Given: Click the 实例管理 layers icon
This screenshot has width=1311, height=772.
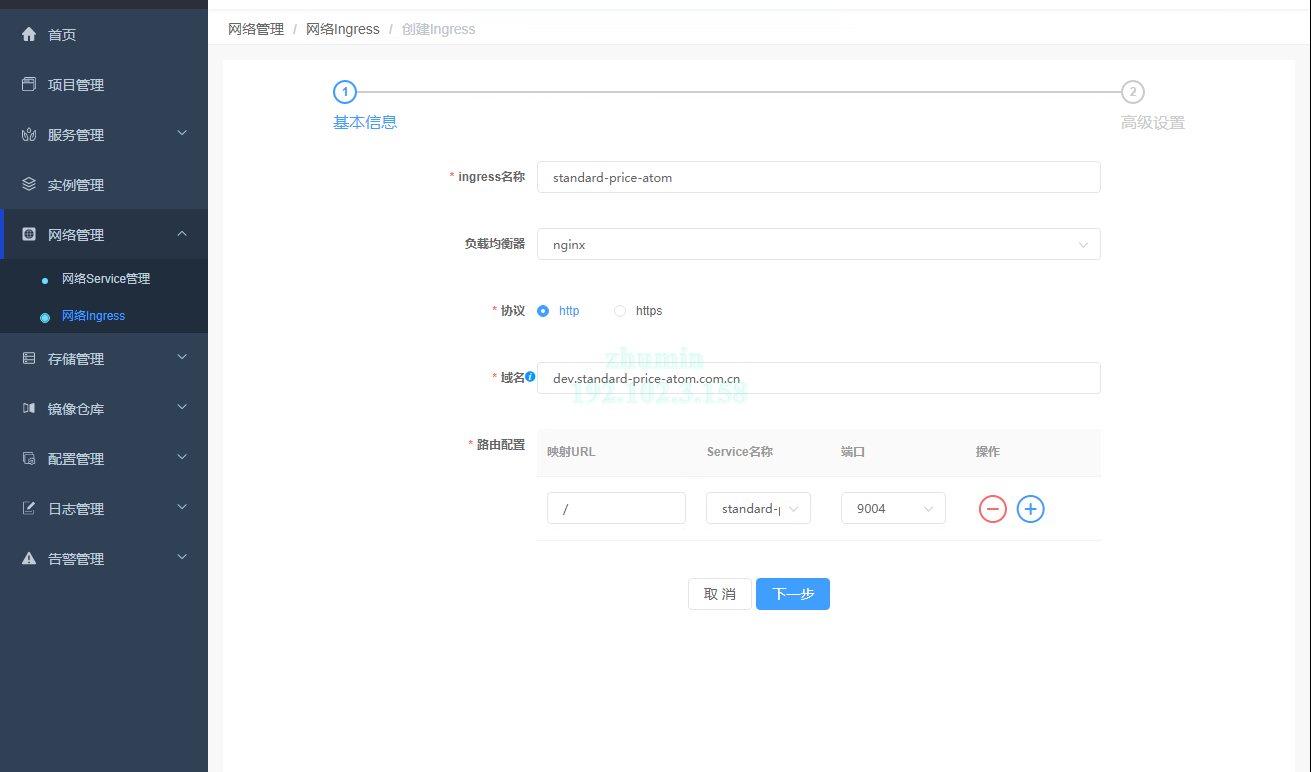Looking at the screenshot, I should tap(29, 184).
